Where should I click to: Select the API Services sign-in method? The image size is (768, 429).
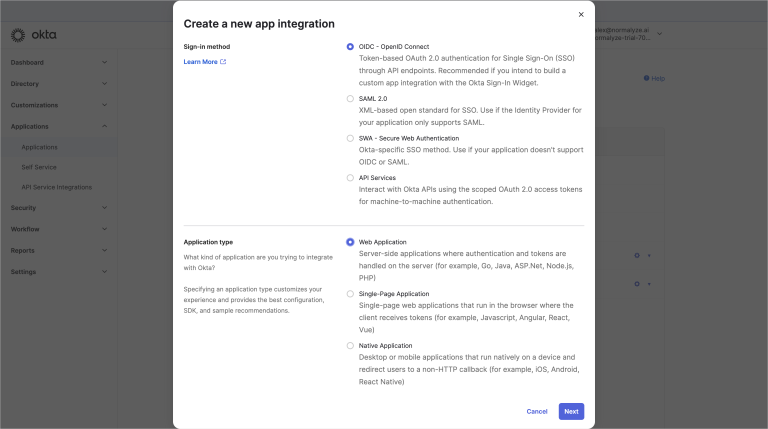pyautogui.click(x=350, y=178)
